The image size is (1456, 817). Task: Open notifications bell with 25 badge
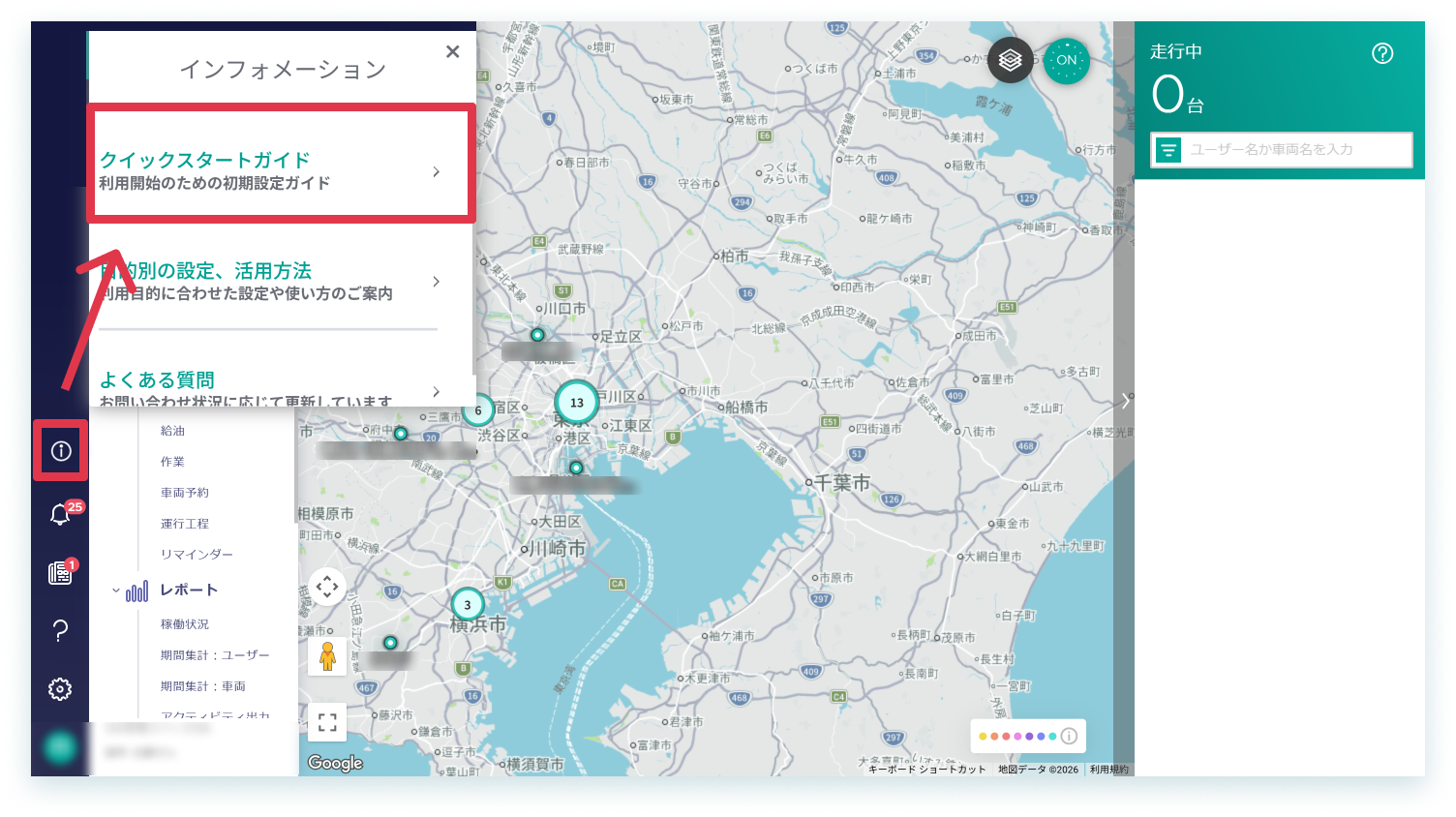tap(60, 514)
